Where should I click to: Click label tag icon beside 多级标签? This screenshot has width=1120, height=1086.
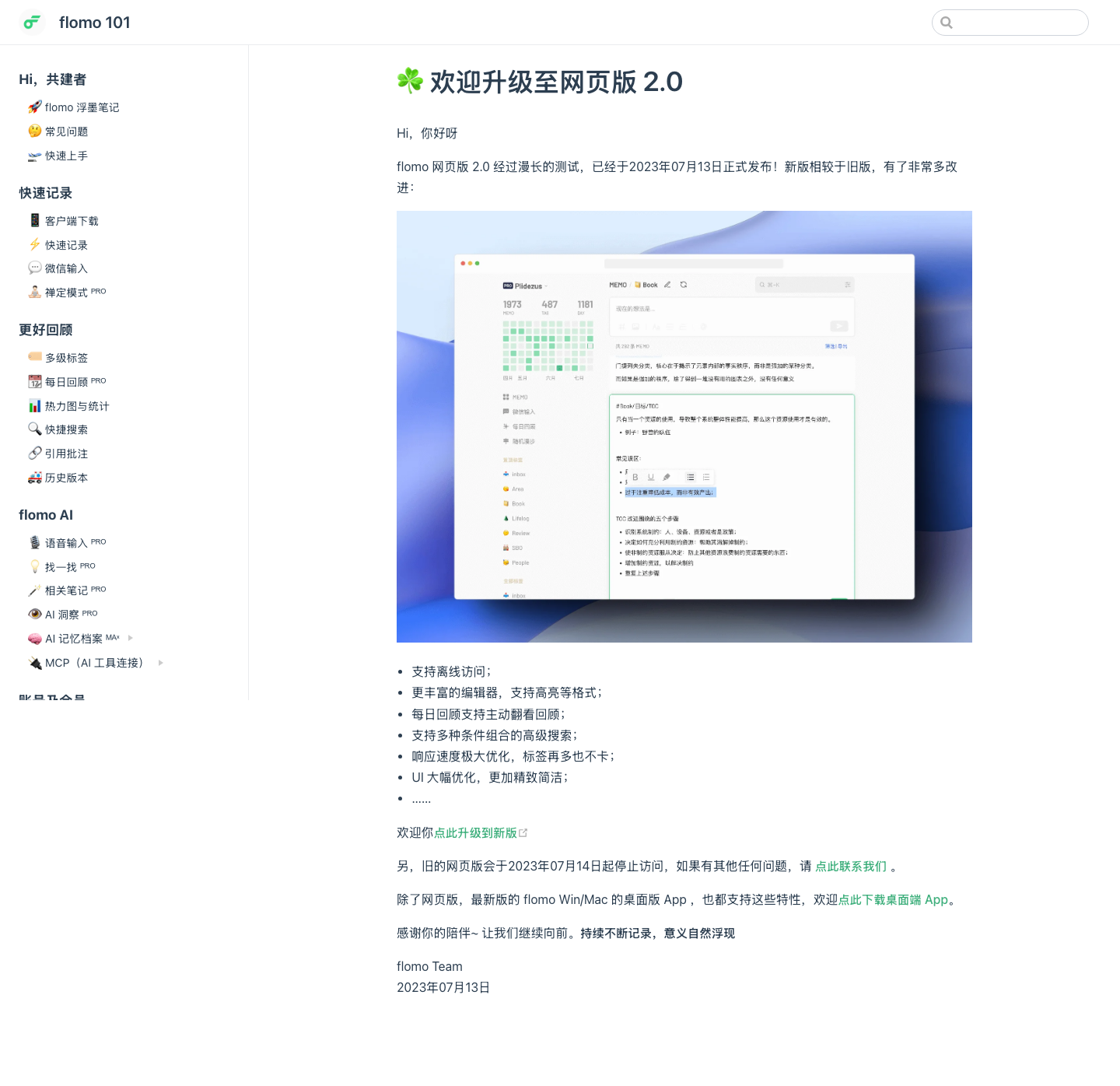(35, 357)
